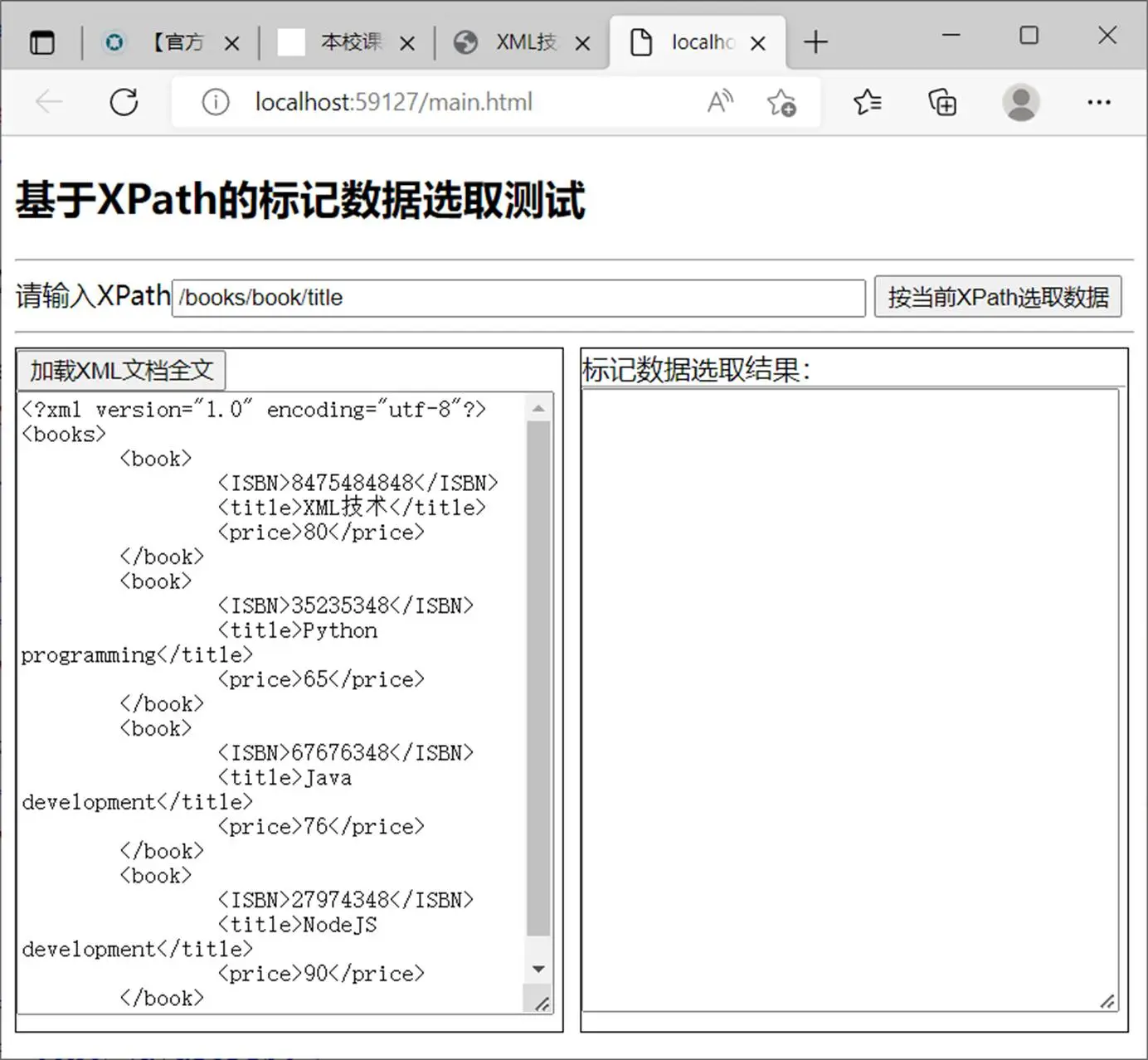Image resolution: width=1148 pixels, height=1060 pixels.
Task: Switch to the 【官方 tab
Action: coord(173,42)
